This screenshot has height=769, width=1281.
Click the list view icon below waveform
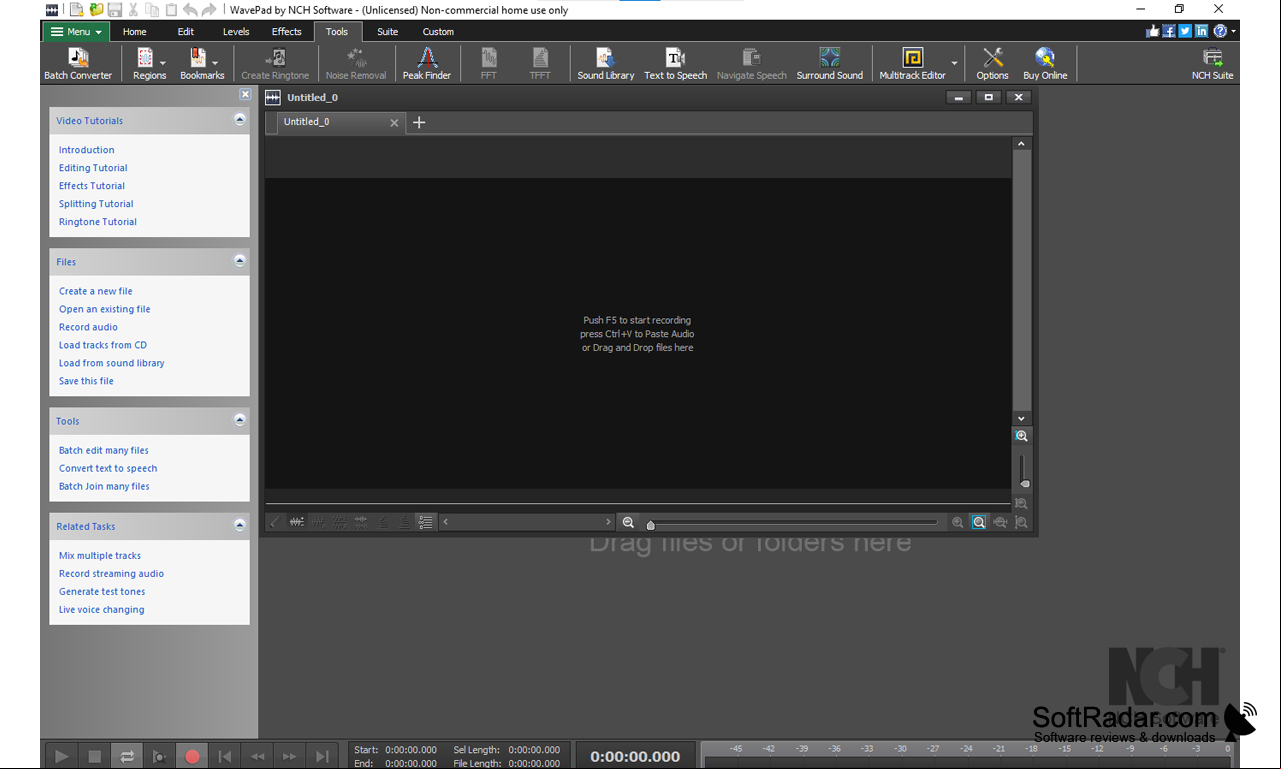(425, 522)
